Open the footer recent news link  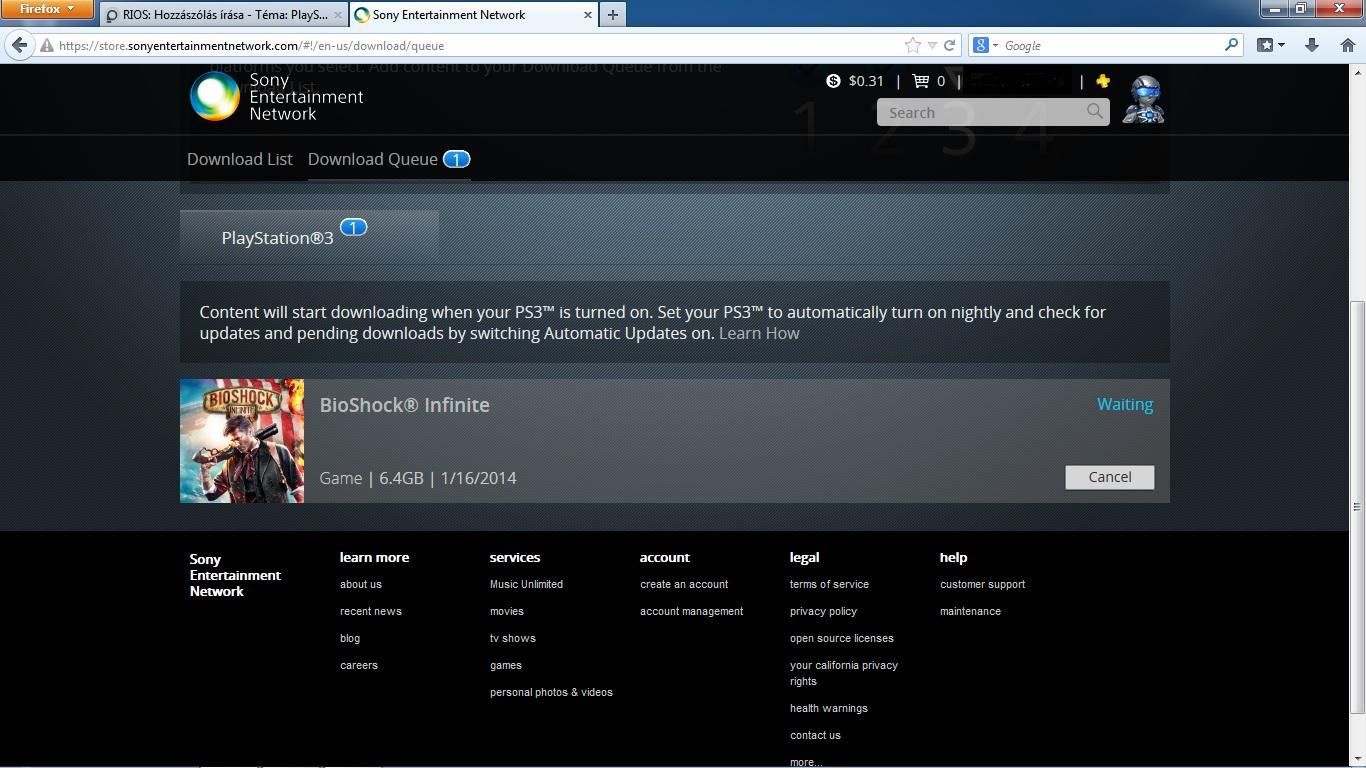pos(371,611)
